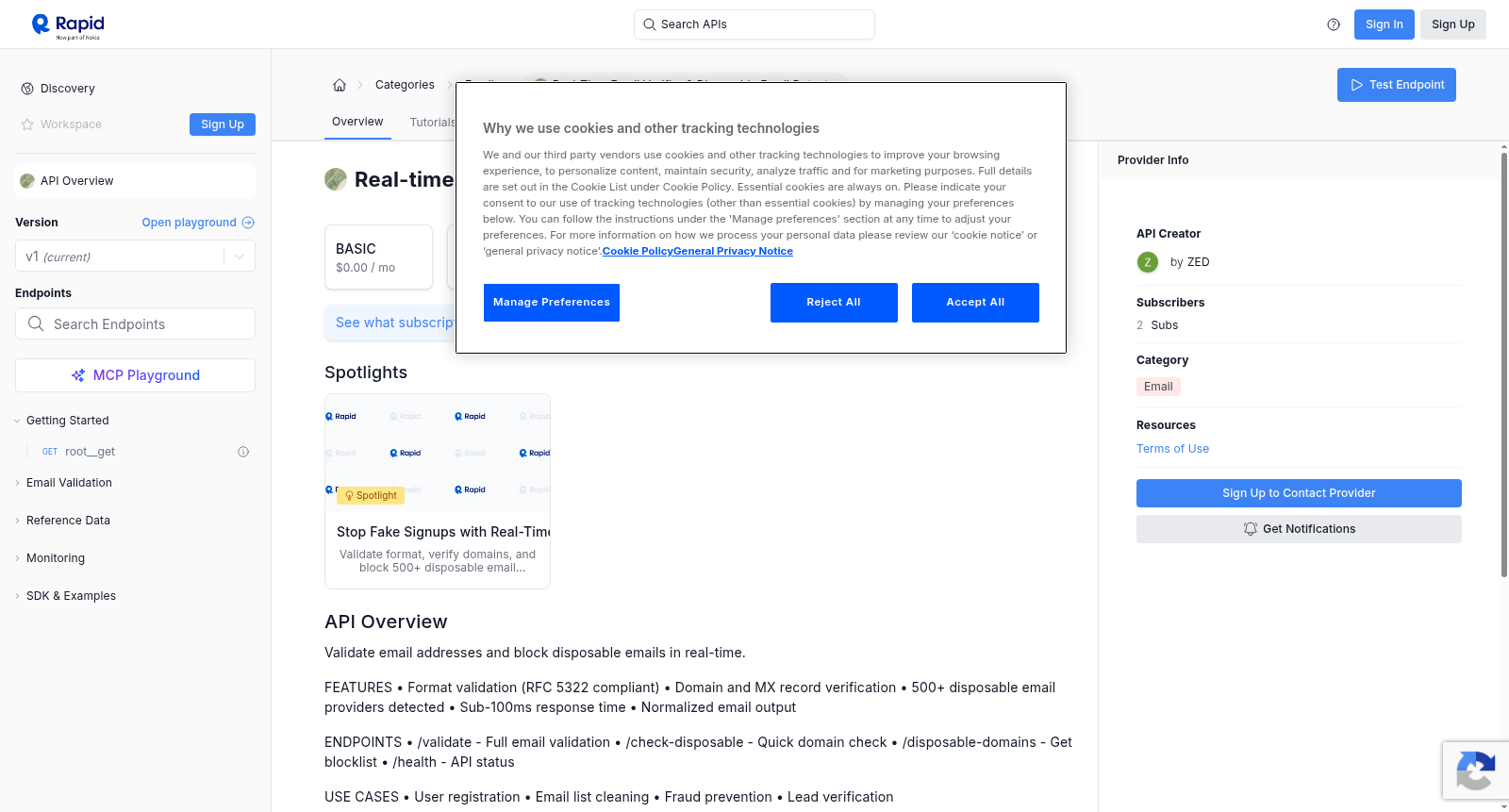The width and height of the screenshot is (1509, 812).
Task: Click the root_get info icon
Action: coord(243,452)
